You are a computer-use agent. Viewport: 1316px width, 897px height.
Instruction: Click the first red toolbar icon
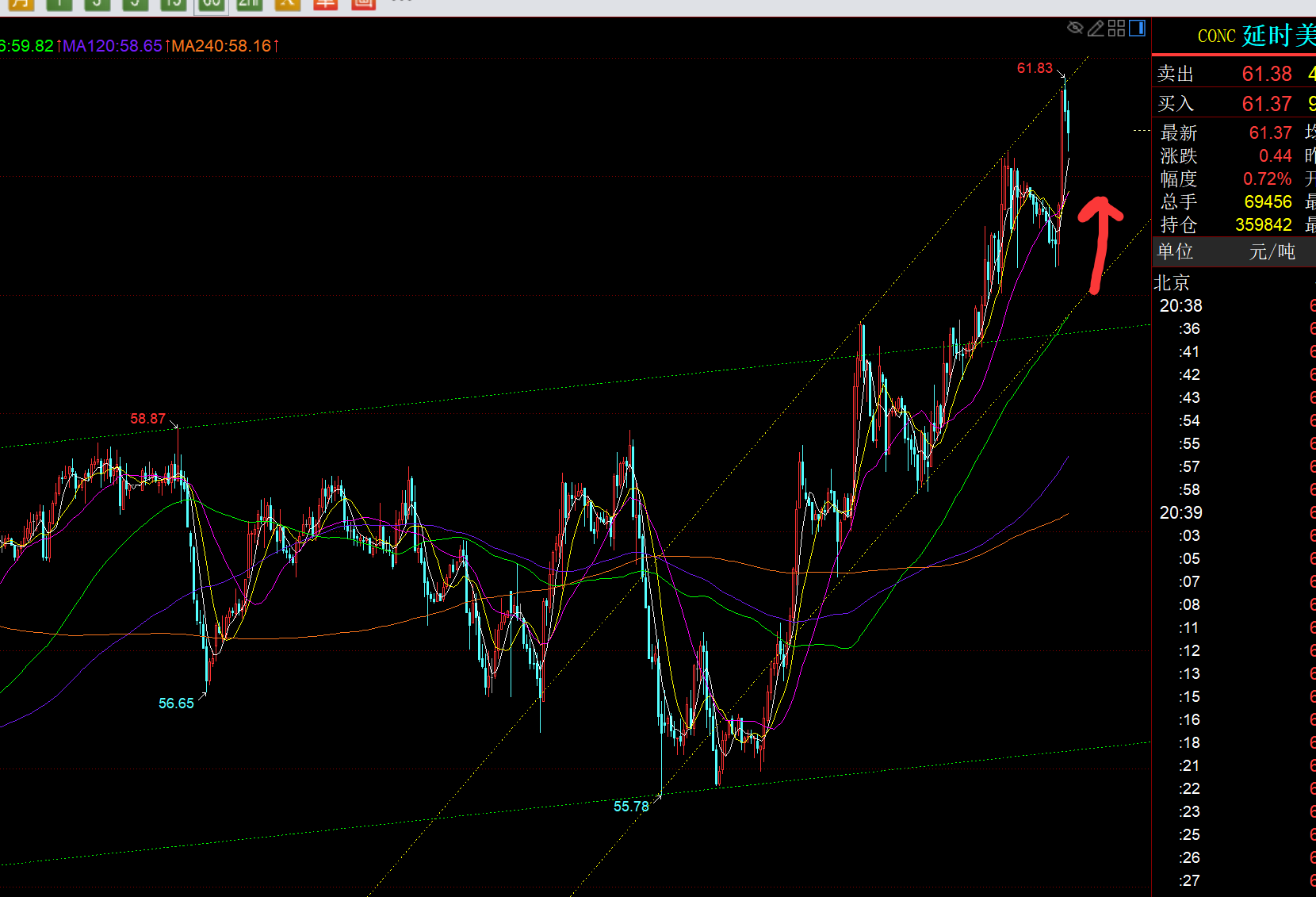325,4
